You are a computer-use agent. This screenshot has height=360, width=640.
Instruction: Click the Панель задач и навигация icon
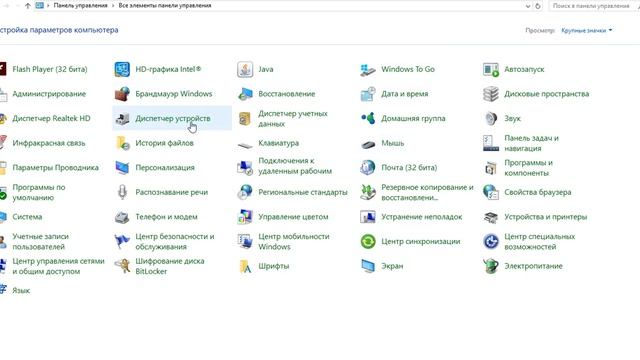tap(491, 143)
